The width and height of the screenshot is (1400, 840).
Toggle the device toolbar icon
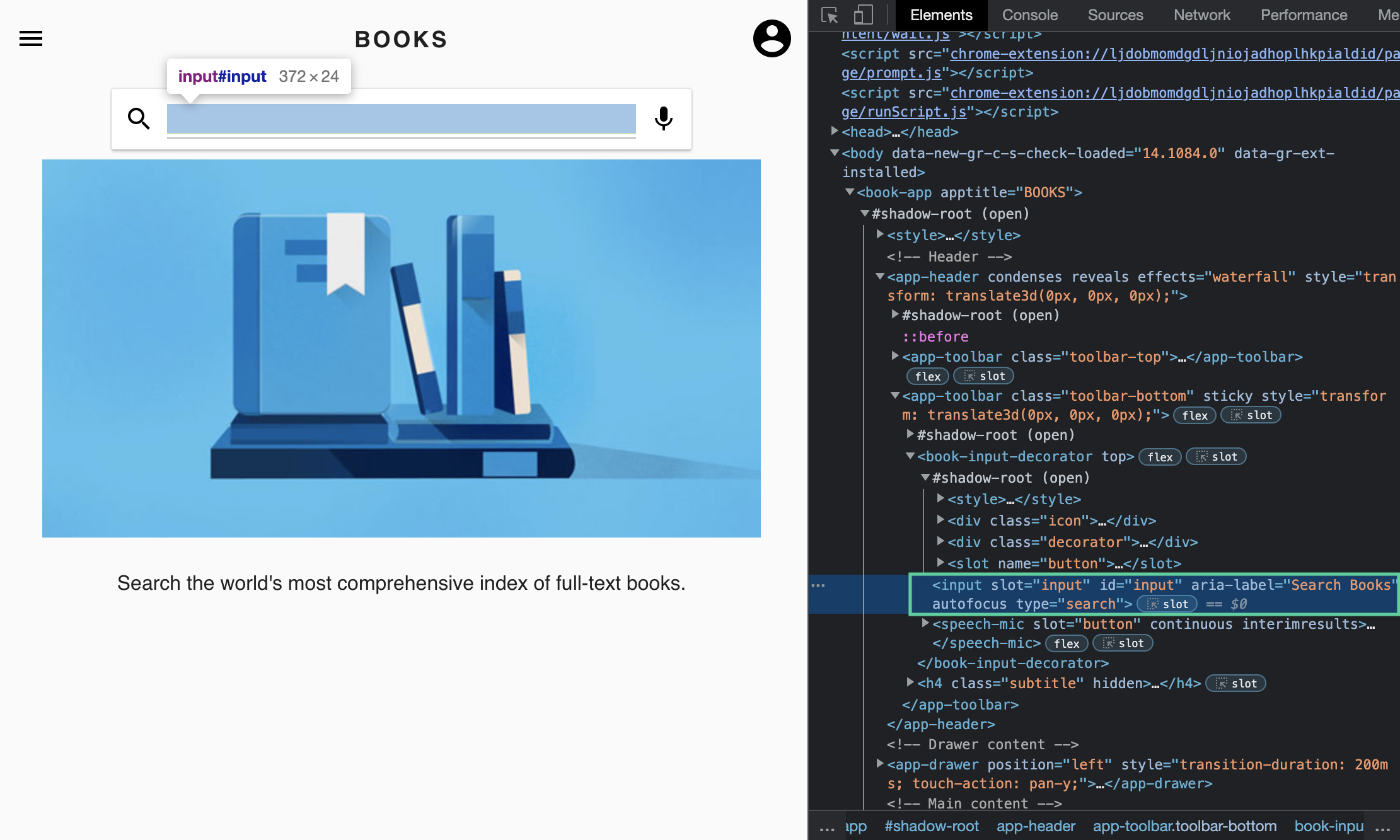click(x=863, y=15)
